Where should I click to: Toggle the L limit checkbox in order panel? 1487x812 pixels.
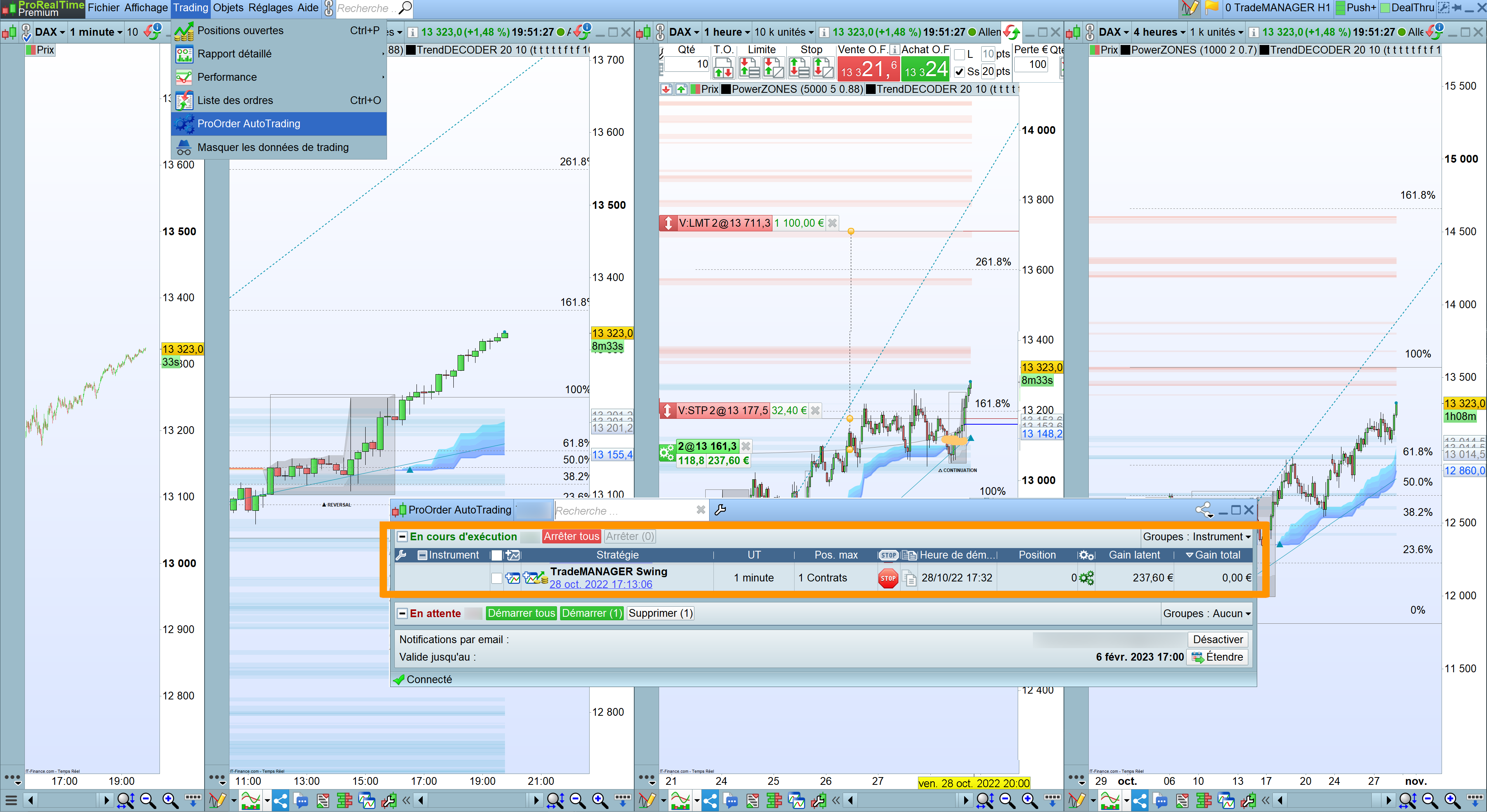click(x=960, y=55)
